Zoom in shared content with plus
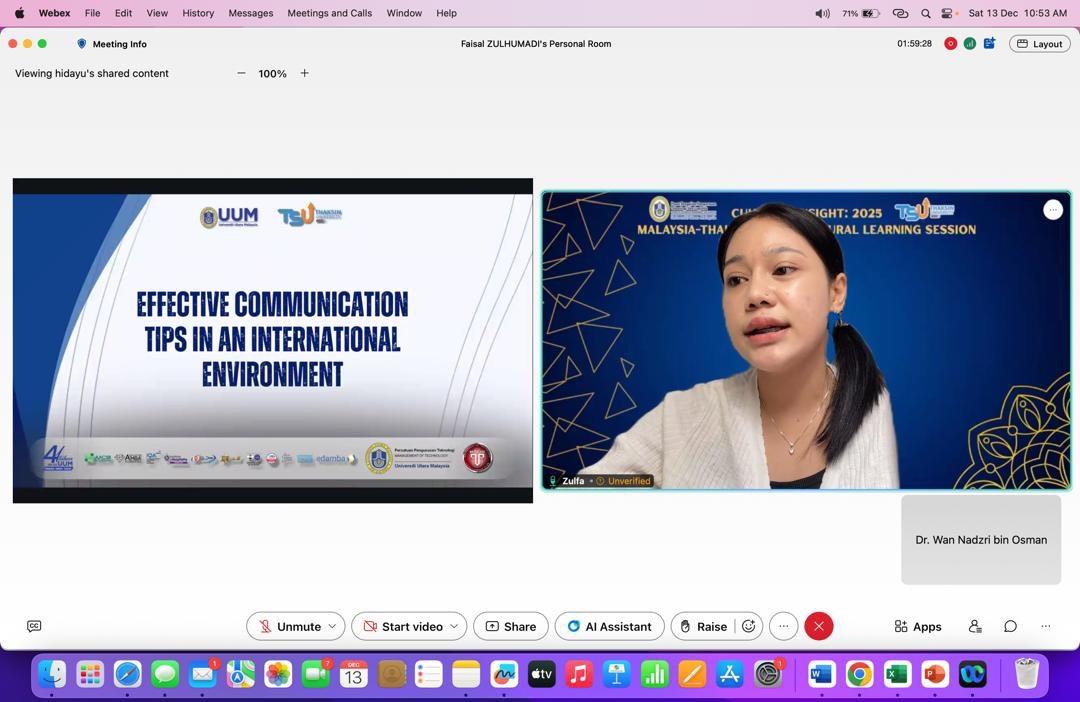 click(305, 73)
